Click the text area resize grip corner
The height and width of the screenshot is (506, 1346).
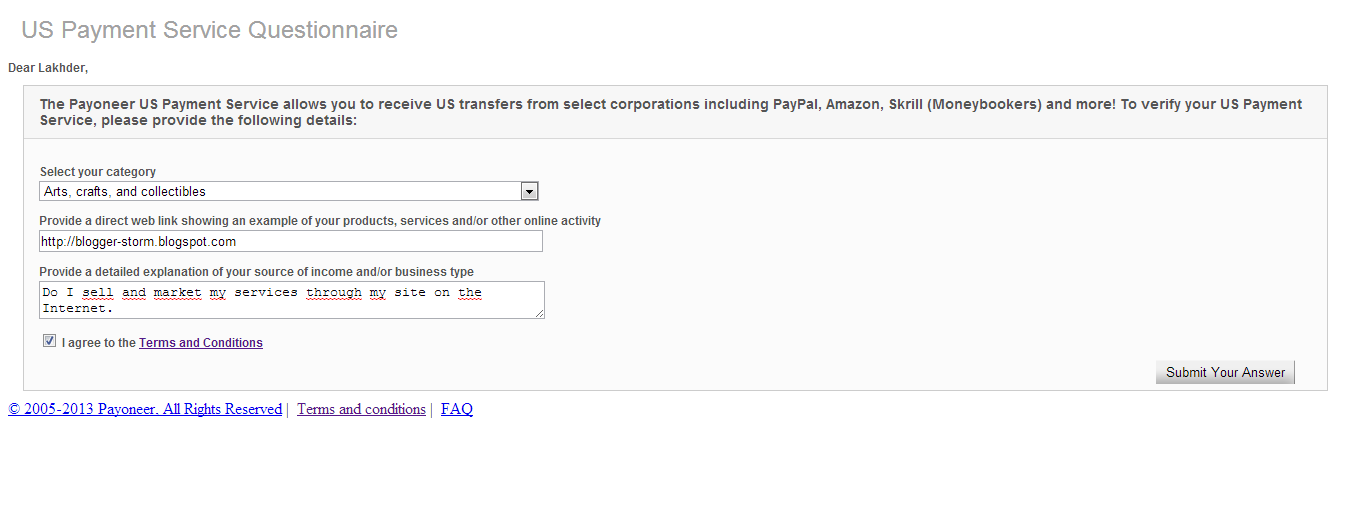539,313
